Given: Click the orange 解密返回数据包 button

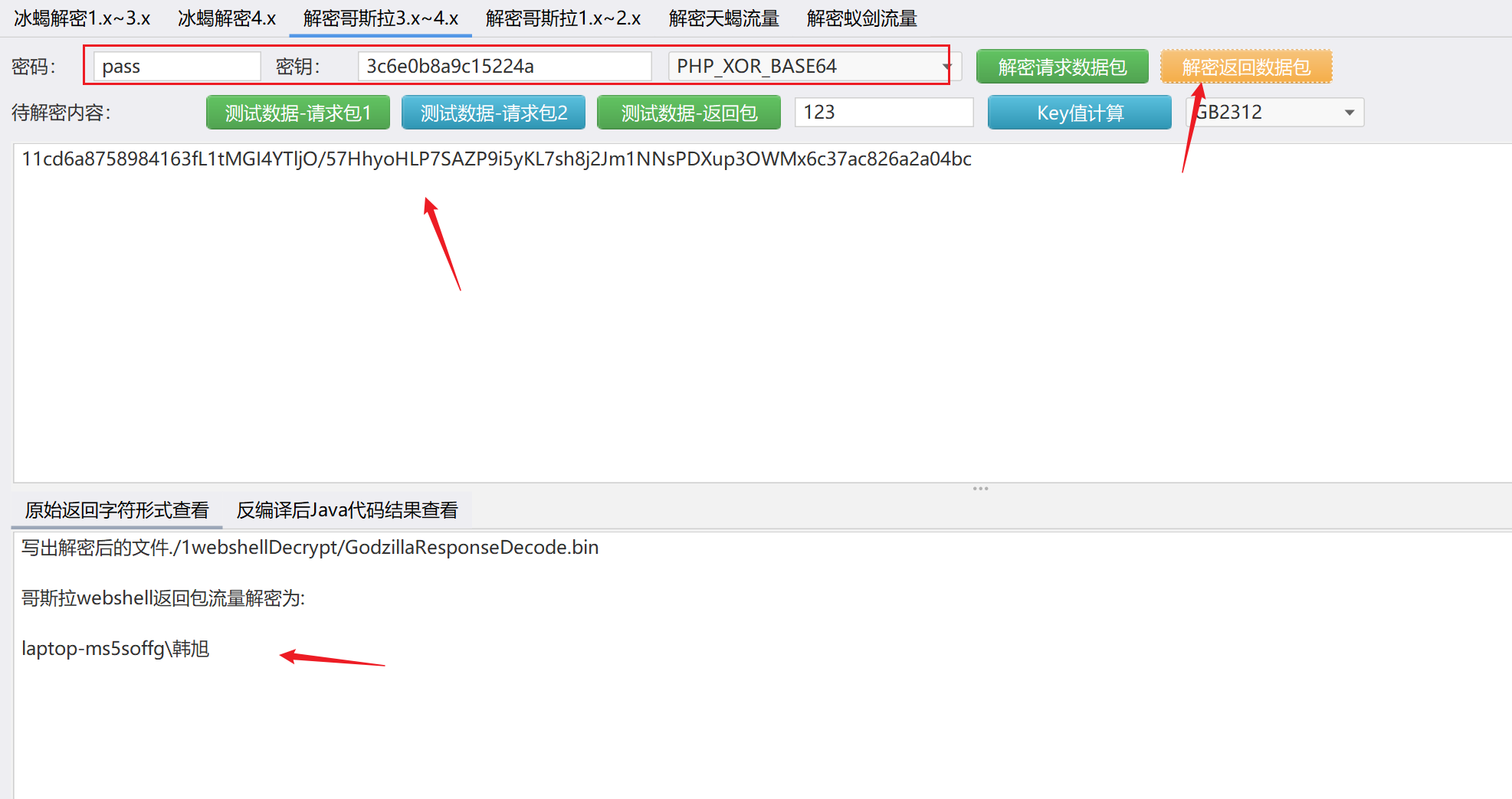Looking at the screenshot, I should (1246, 67).
